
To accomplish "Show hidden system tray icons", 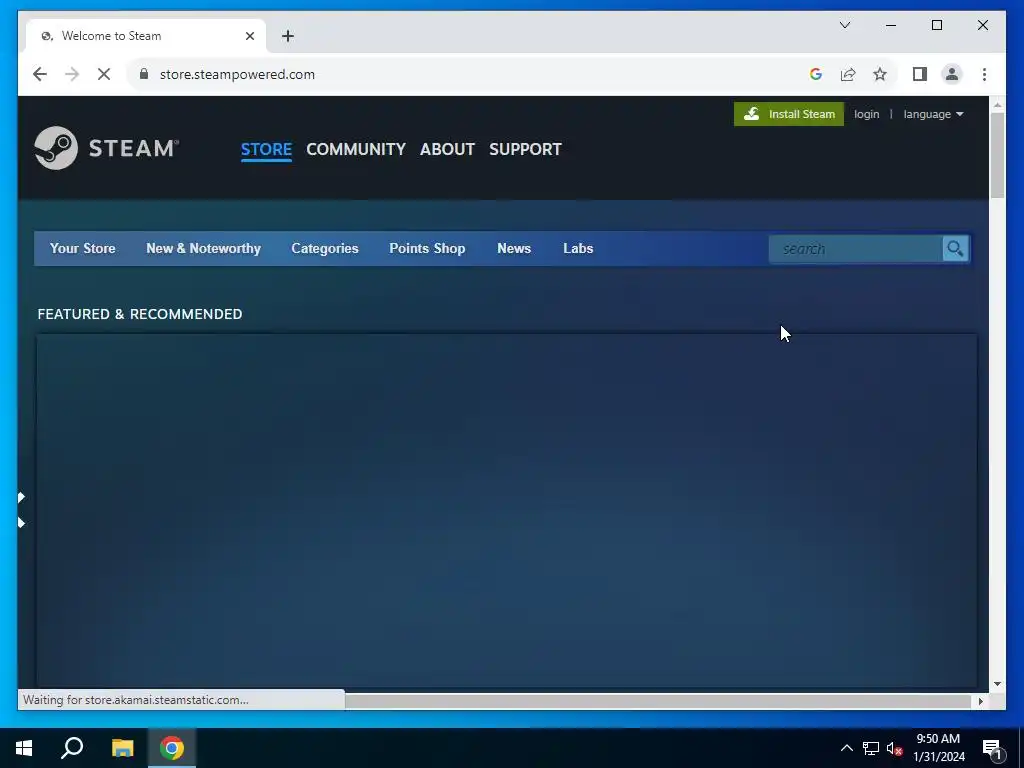I will click(846, 748).
